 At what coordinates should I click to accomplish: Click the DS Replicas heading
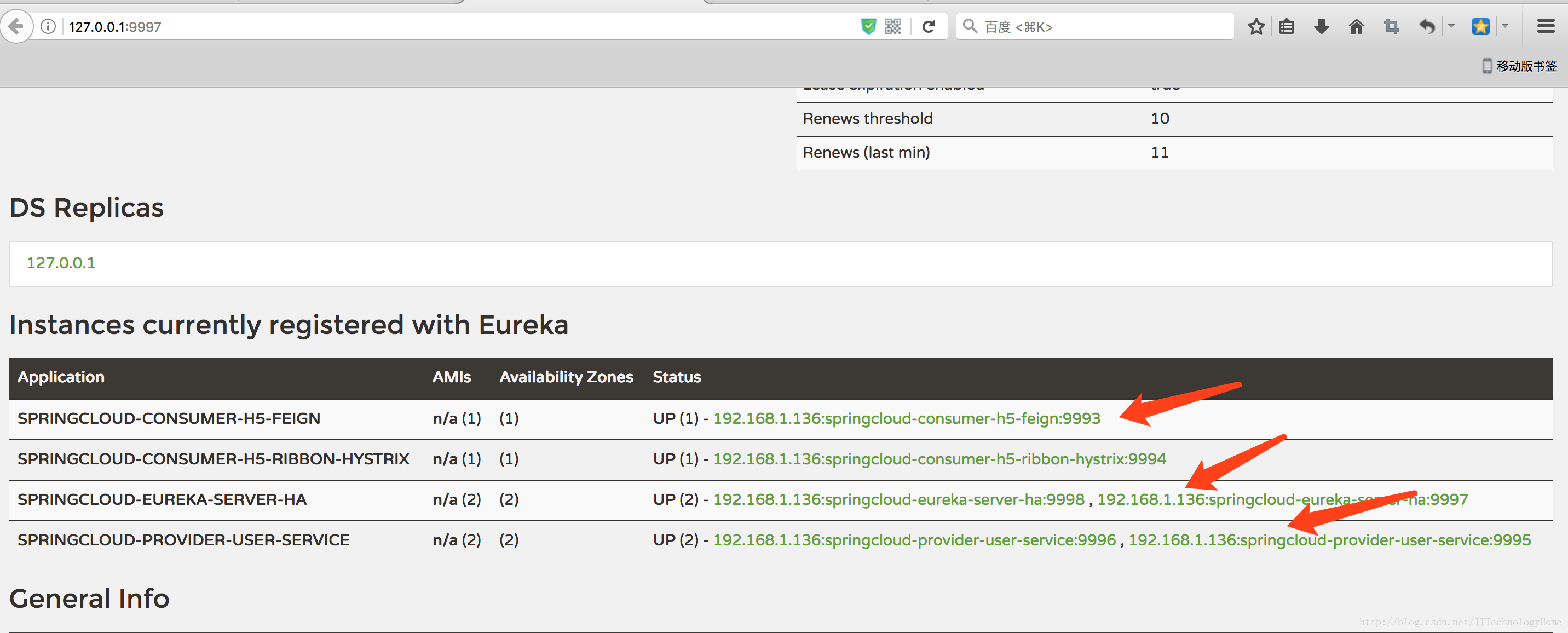(x=87, y=208)
